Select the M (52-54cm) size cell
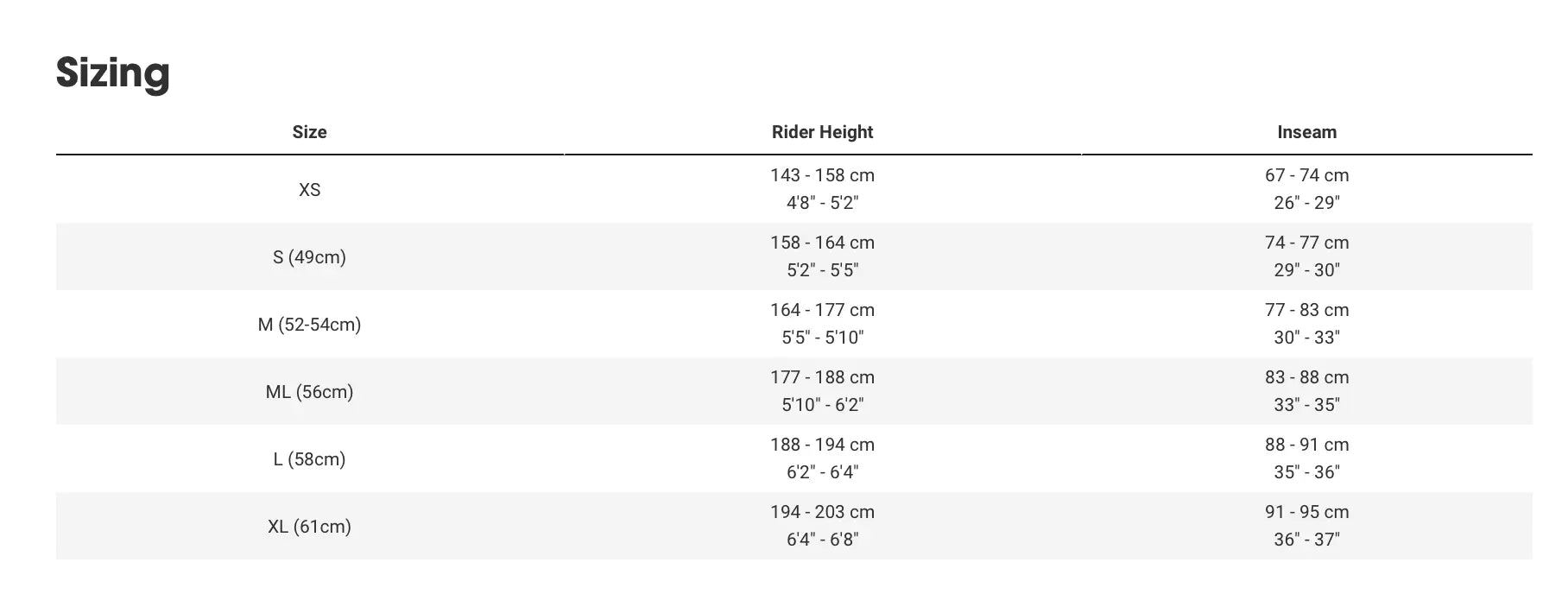This screenshot has height=613, width=1568. (x=309, y=325)
